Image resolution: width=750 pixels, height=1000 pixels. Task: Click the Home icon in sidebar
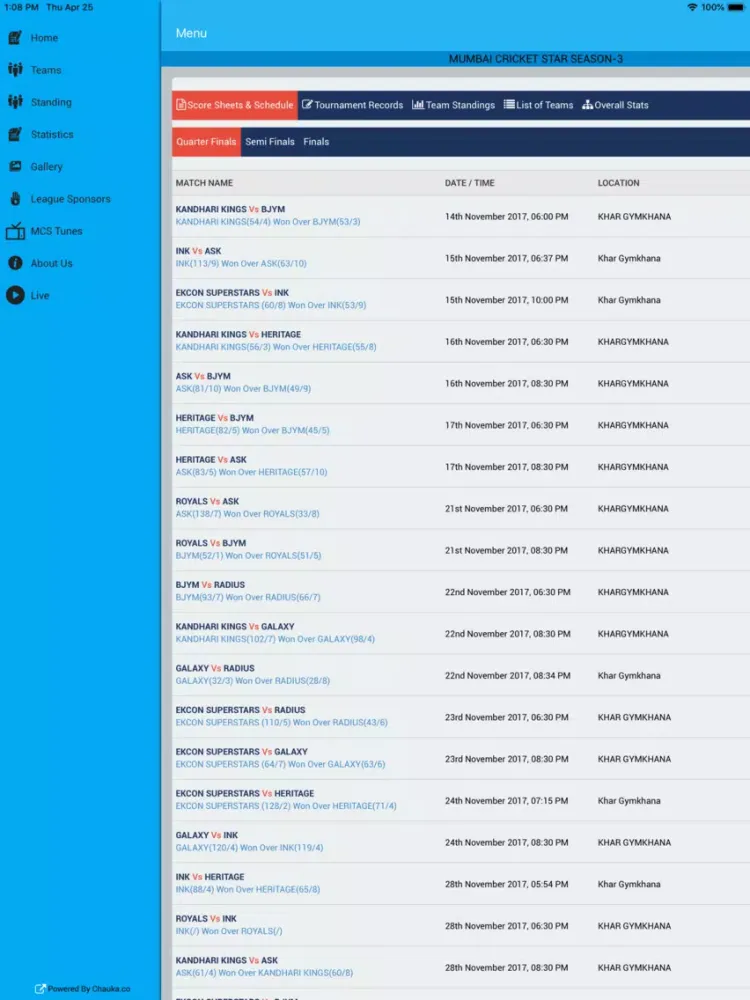[15, 38]
